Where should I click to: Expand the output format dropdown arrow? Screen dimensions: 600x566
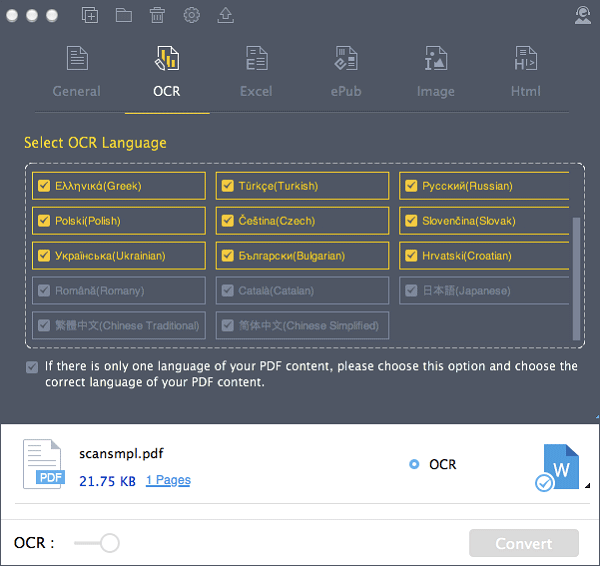coord(587,485)
